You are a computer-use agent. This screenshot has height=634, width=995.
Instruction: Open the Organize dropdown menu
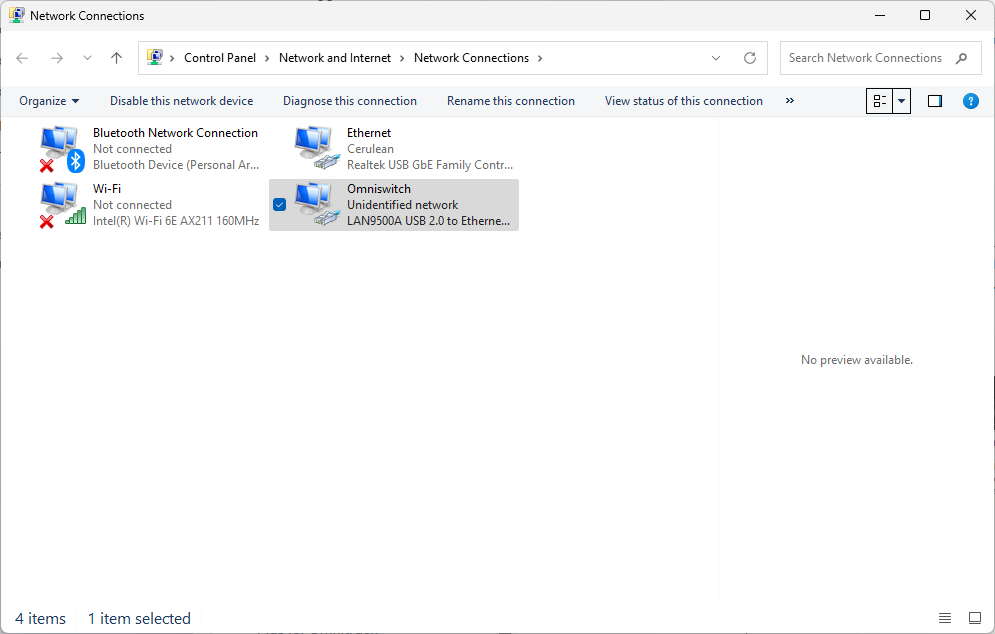click(x=49, y=101)
